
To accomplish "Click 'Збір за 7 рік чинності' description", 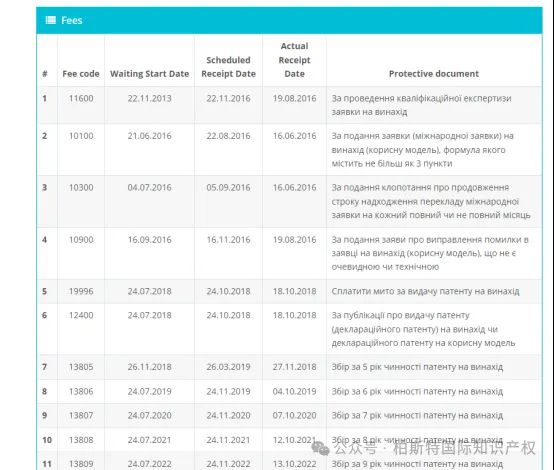I will click(x=417, y=415).
